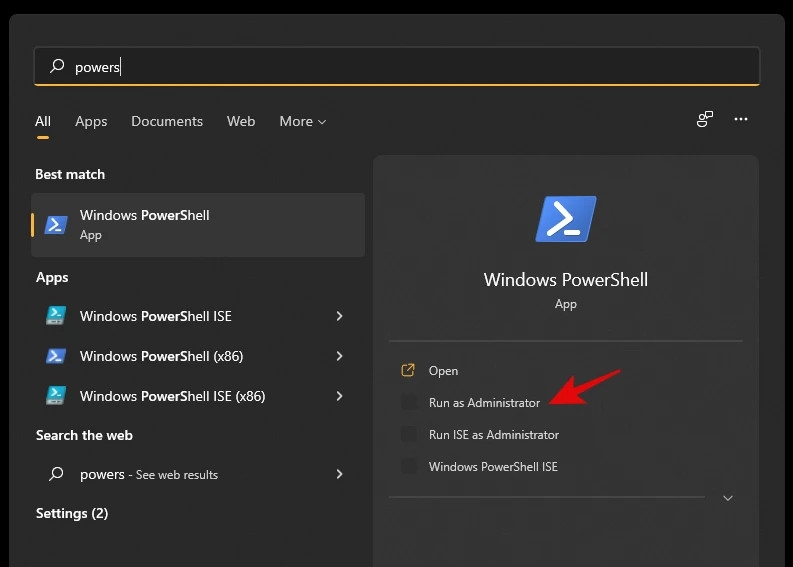Expand the web results chevron for 'powers'
Image resolution: width=793 pixels, height=567 pixels.
click(x=339, y=474)
